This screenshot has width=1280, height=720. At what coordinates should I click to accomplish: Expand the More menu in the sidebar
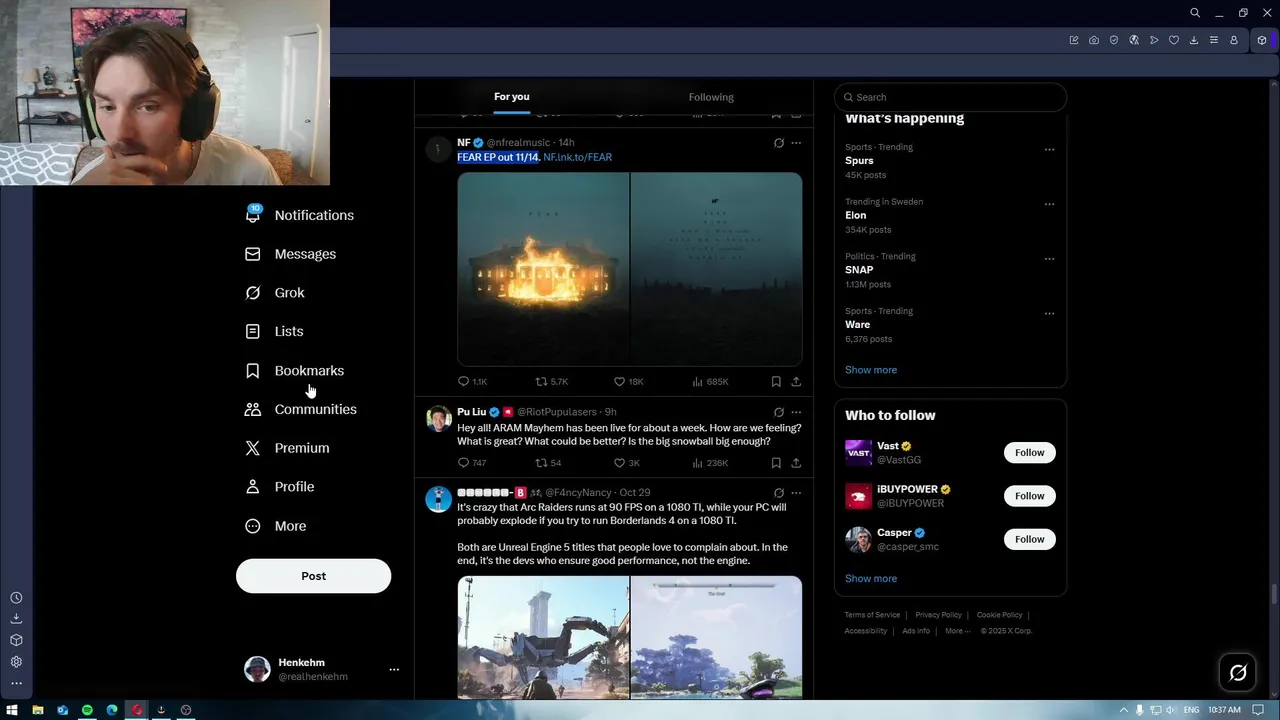275,526
